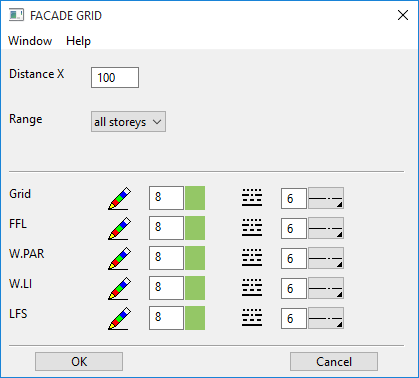Click the FFL line type number field
The height and width of the screenshot is (378, 419).
294,229
